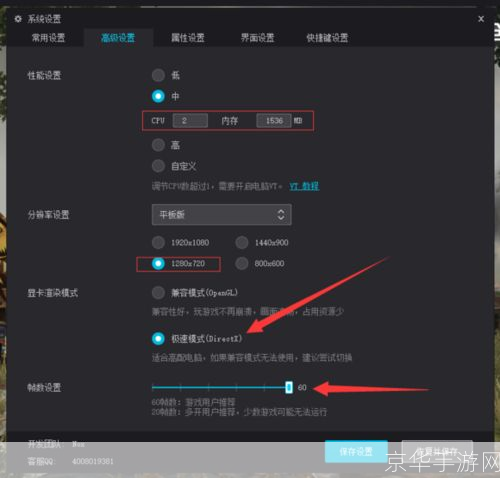
Task: Click the 帧数设置 slider handle
Action: tap(289, 387)
